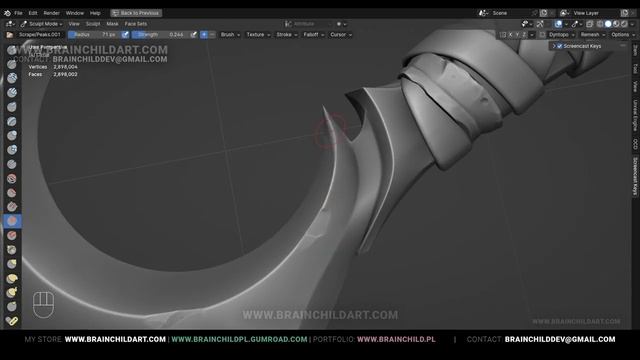Click the Blender logo icon

point(7,13)
